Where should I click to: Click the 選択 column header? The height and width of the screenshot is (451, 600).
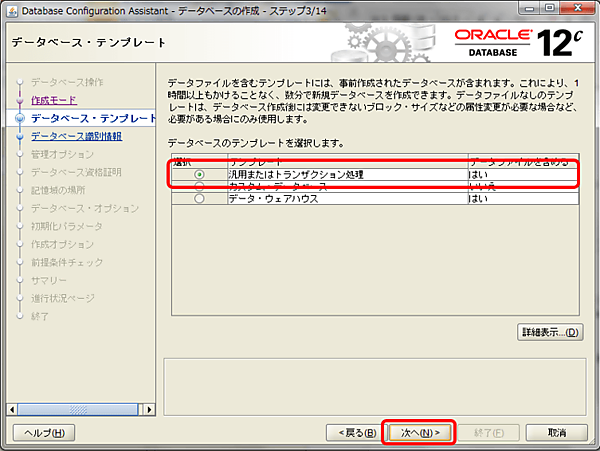pyautogui.click(x=199, y=162)
